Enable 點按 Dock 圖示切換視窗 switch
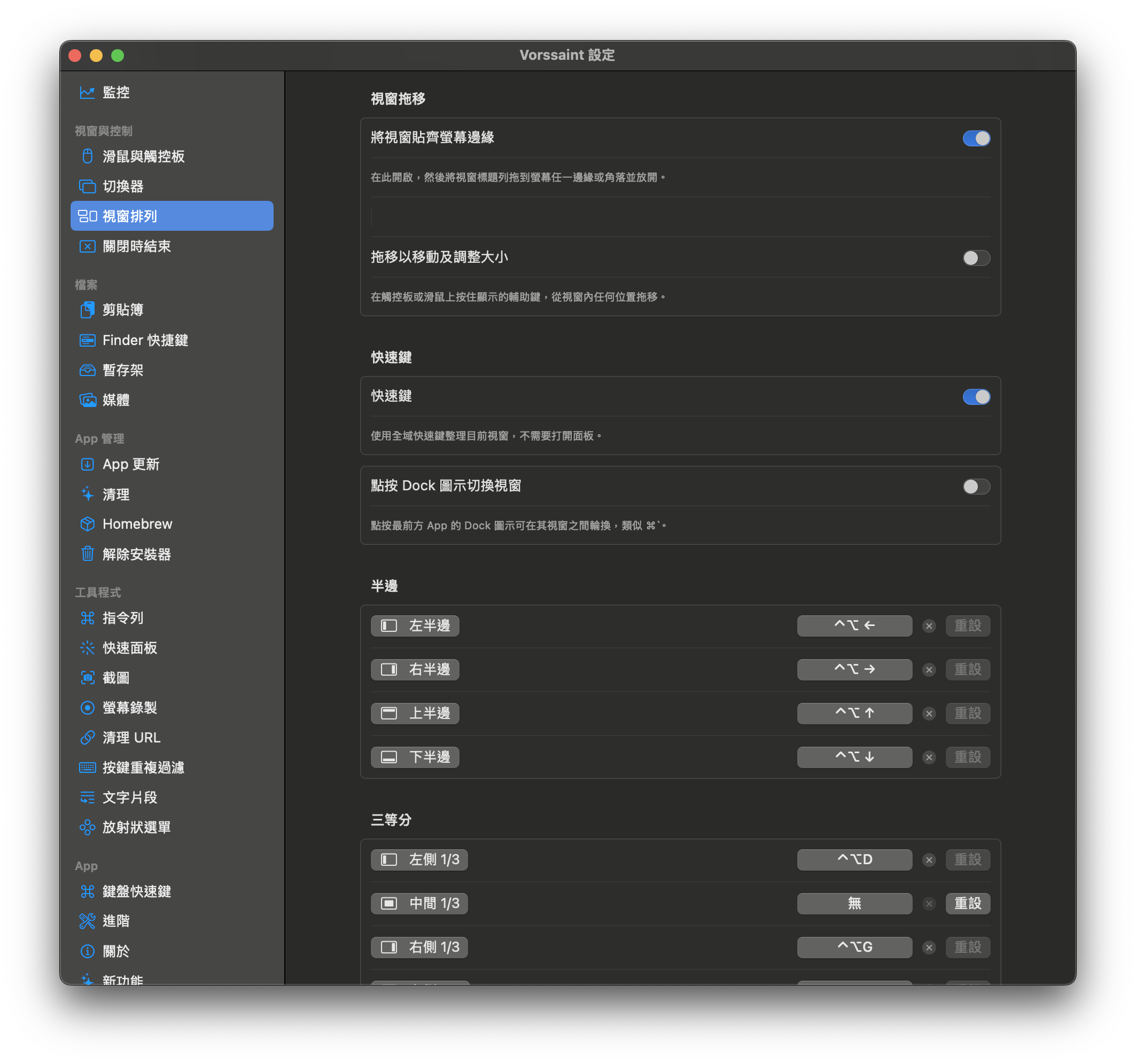This screenshot has height=1064, width=1136. tap(976, 487)
